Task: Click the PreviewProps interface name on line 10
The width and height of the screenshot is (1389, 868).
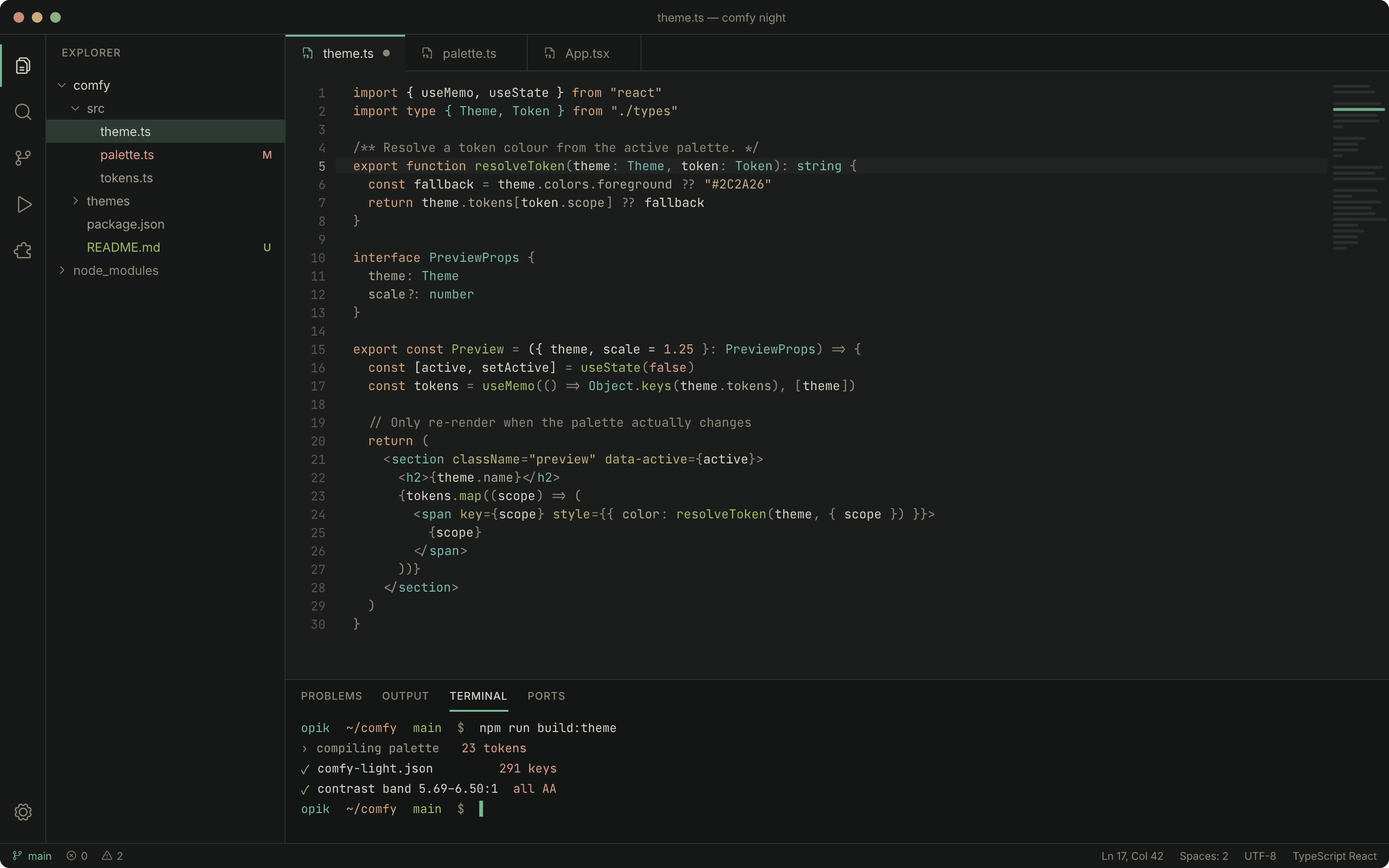Action: click(x=474, y=258)
